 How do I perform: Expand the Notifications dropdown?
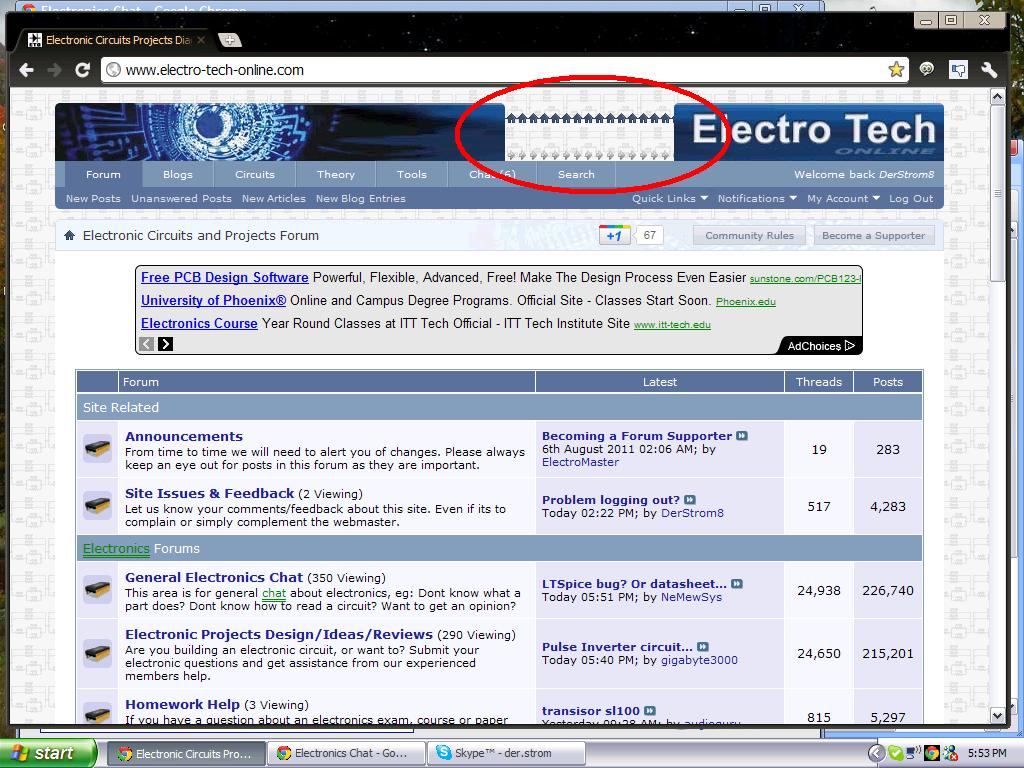pyautogui.click(x=757, y=199)
